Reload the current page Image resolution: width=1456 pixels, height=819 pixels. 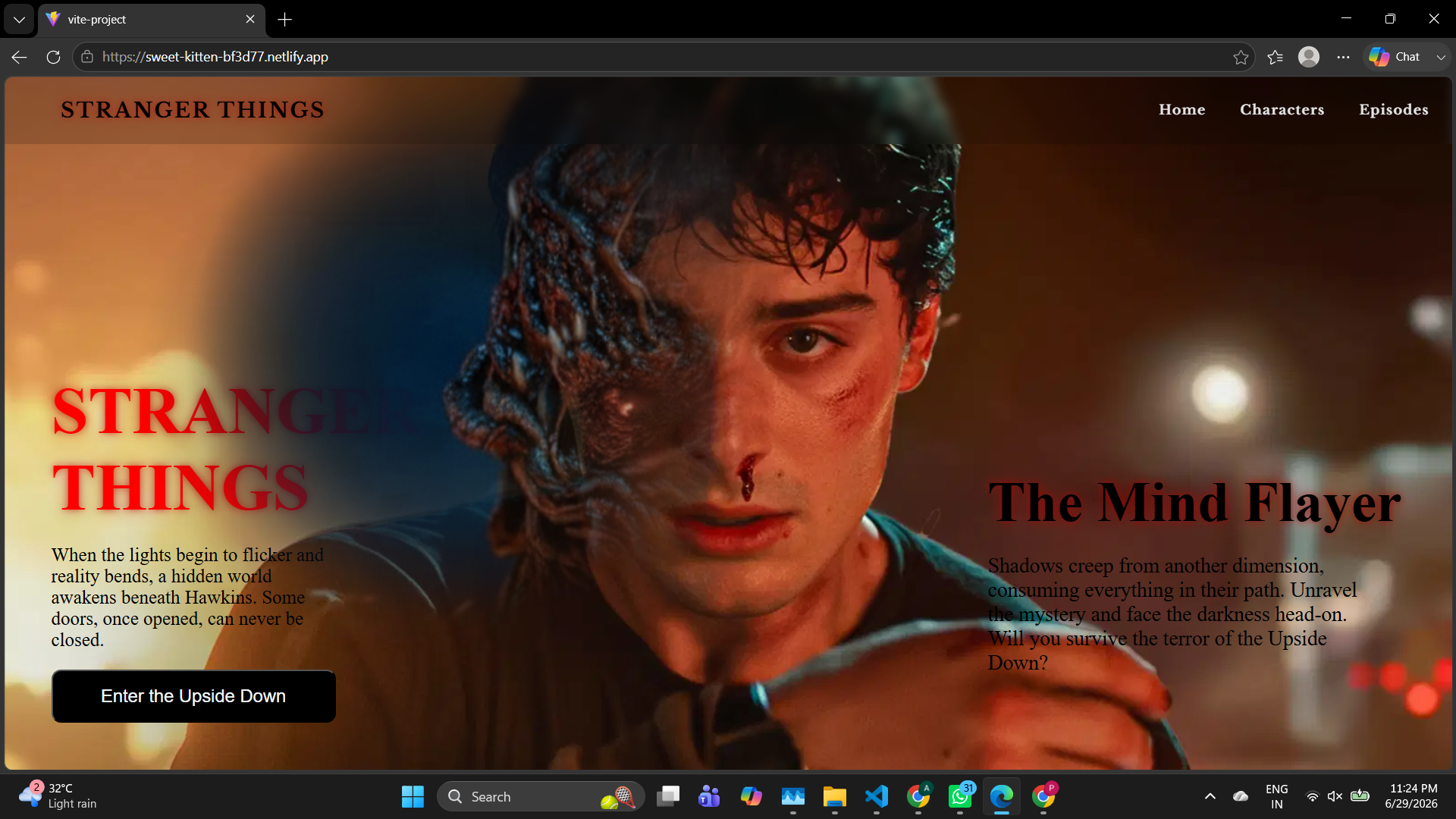(53, 57)
